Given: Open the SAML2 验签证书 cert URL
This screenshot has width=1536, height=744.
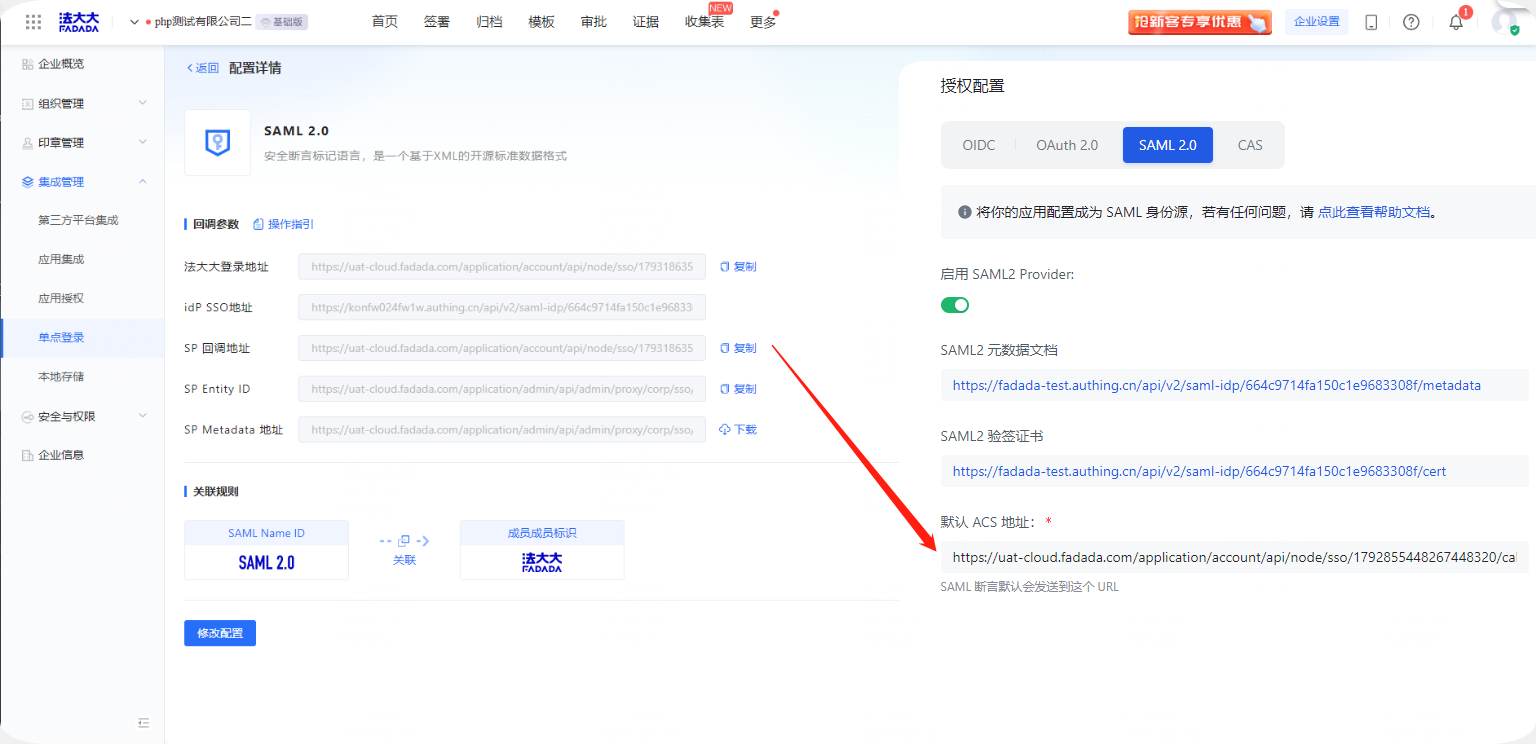Looking at the screenshot, I should (1199, 471).
